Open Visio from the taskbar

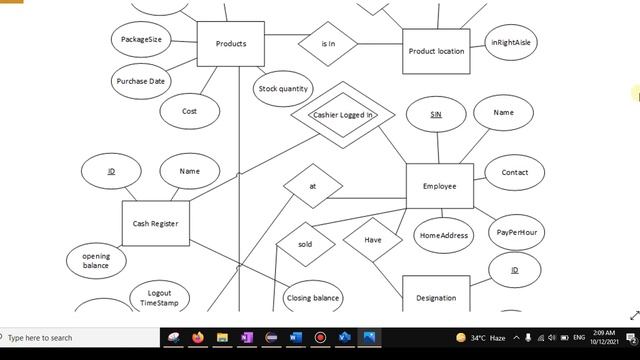345,338
